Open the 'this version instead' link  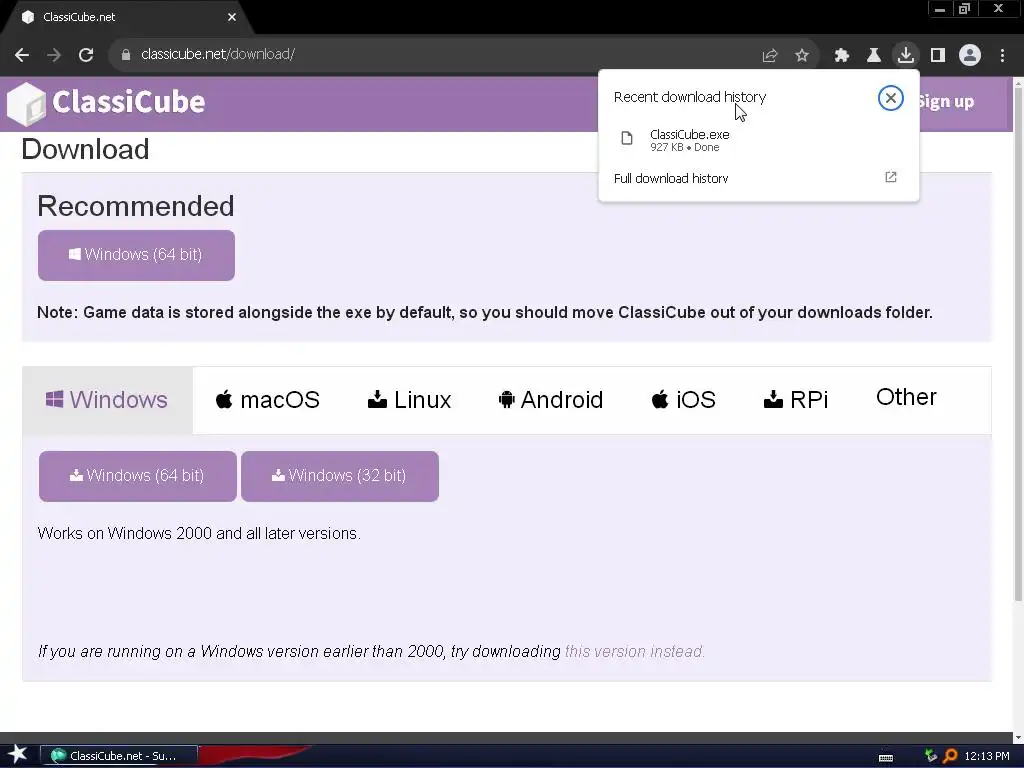(635, 652)
